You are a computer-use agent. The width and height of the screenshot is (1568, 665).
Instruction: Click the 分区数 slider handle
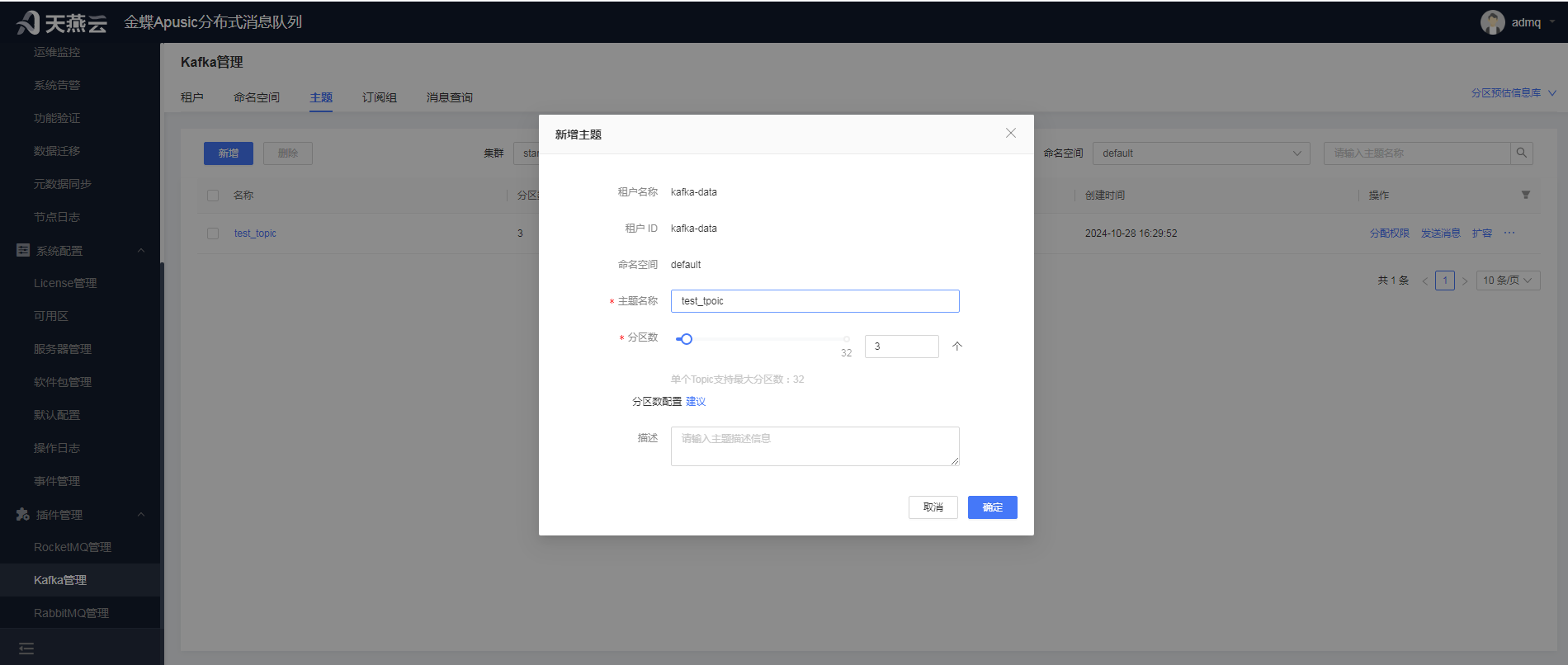point(686,339)
